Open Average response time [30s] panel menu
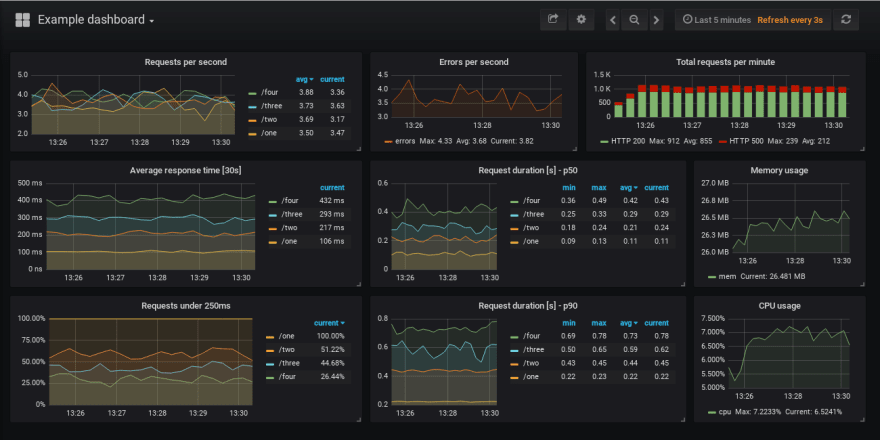The width and height of the screenshot is (880, 440). click(186, 170)
